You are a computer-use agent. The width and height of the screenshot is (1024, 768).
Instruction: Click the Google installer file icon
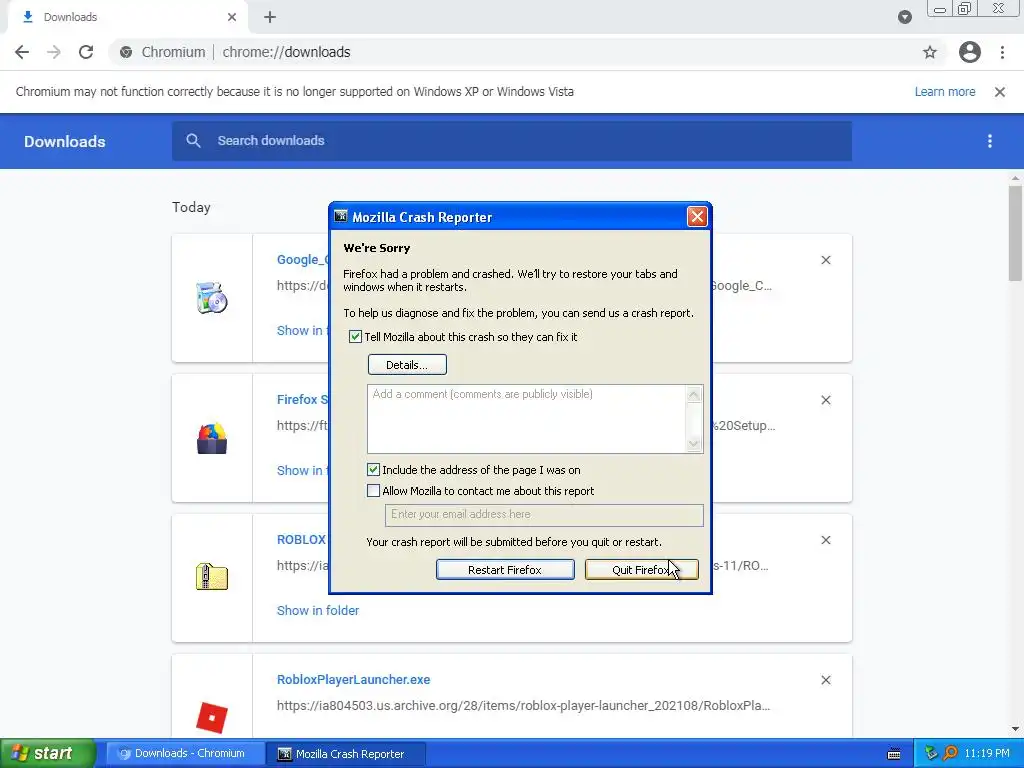[212, 298]
